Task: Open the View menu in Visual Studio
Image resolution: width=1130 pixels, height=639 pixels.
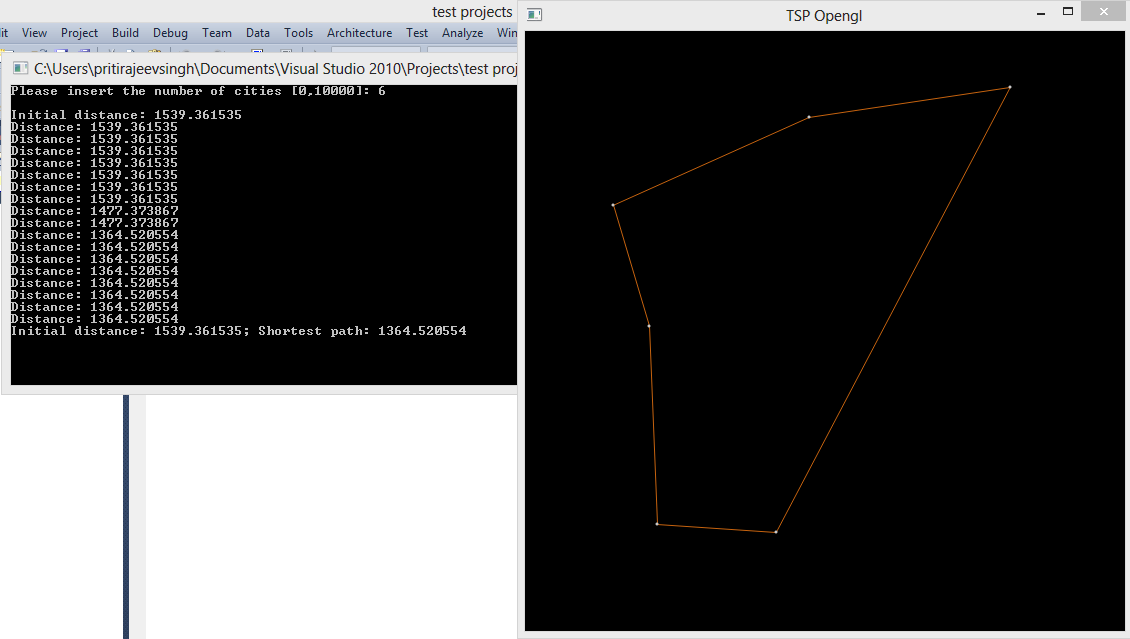Action: click(34, 33)
